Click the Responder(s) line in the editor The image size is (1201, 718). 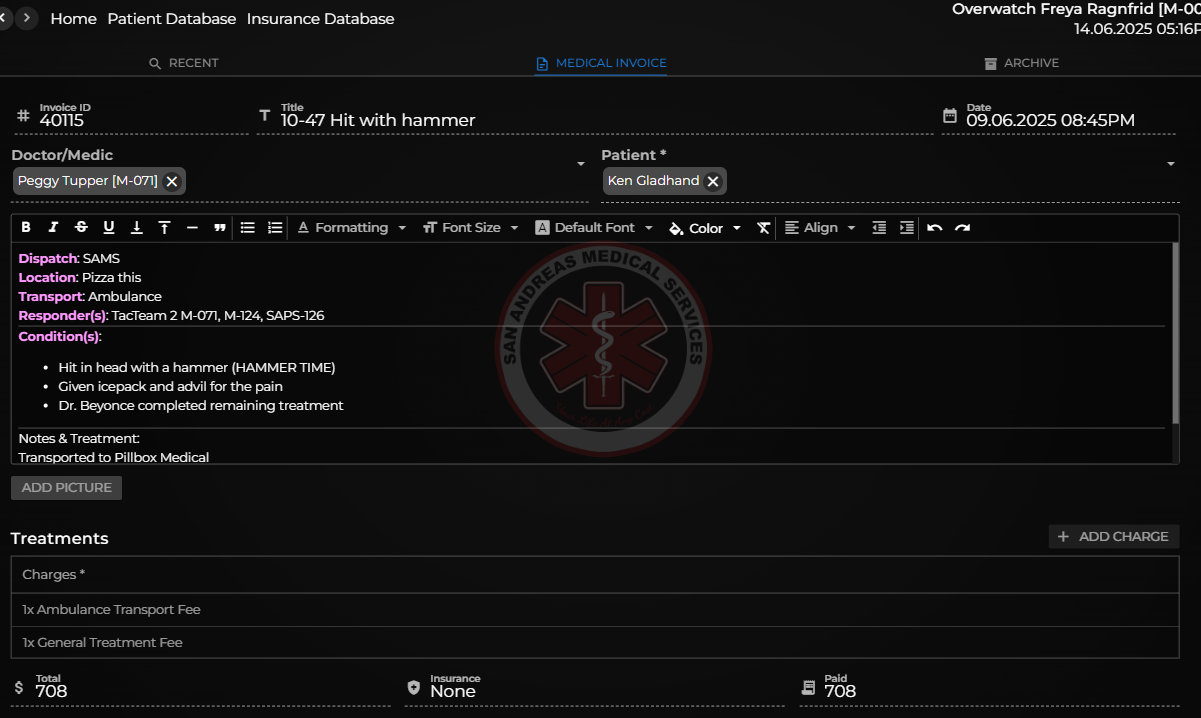tap(171, 316)
